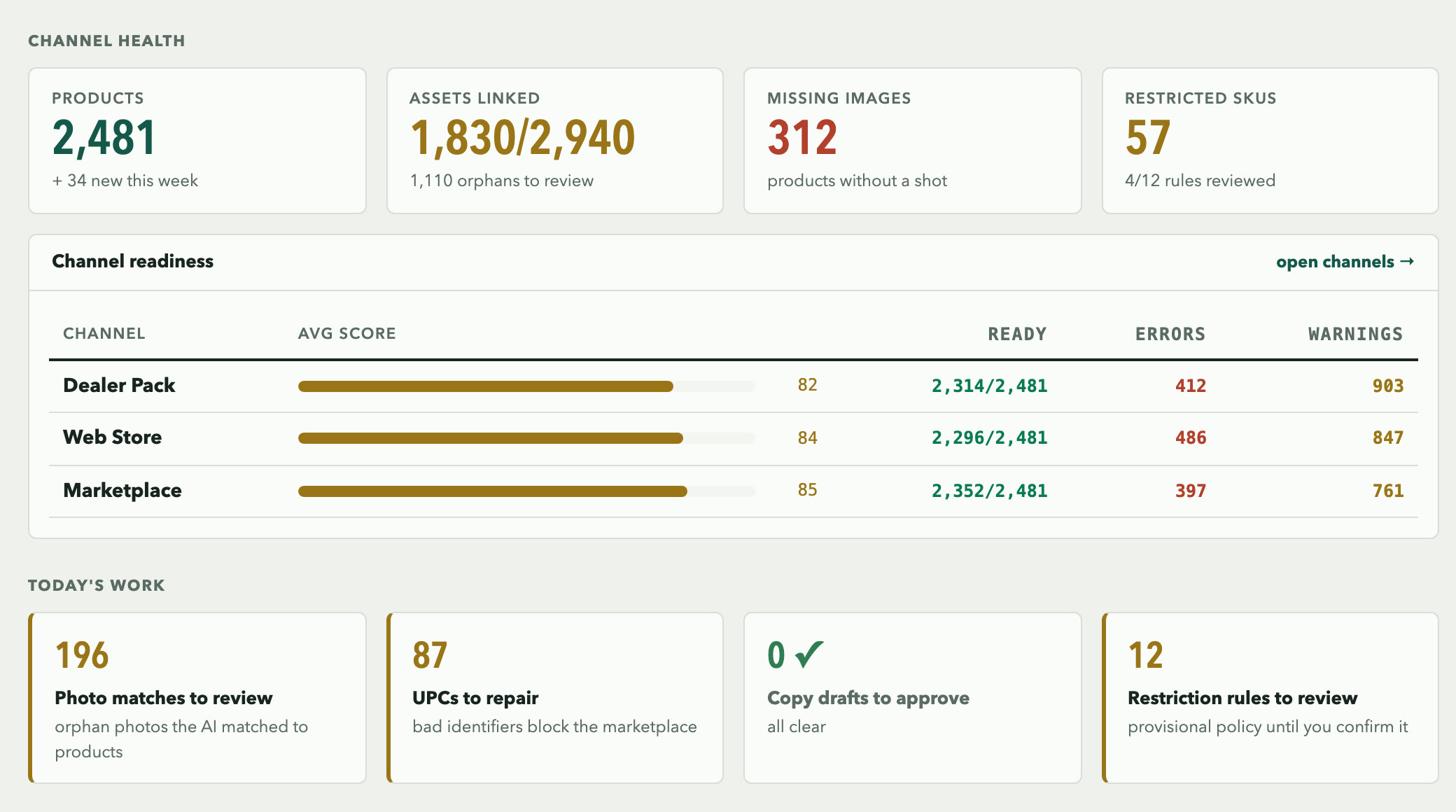Select the Marketplace channel row

734,491
